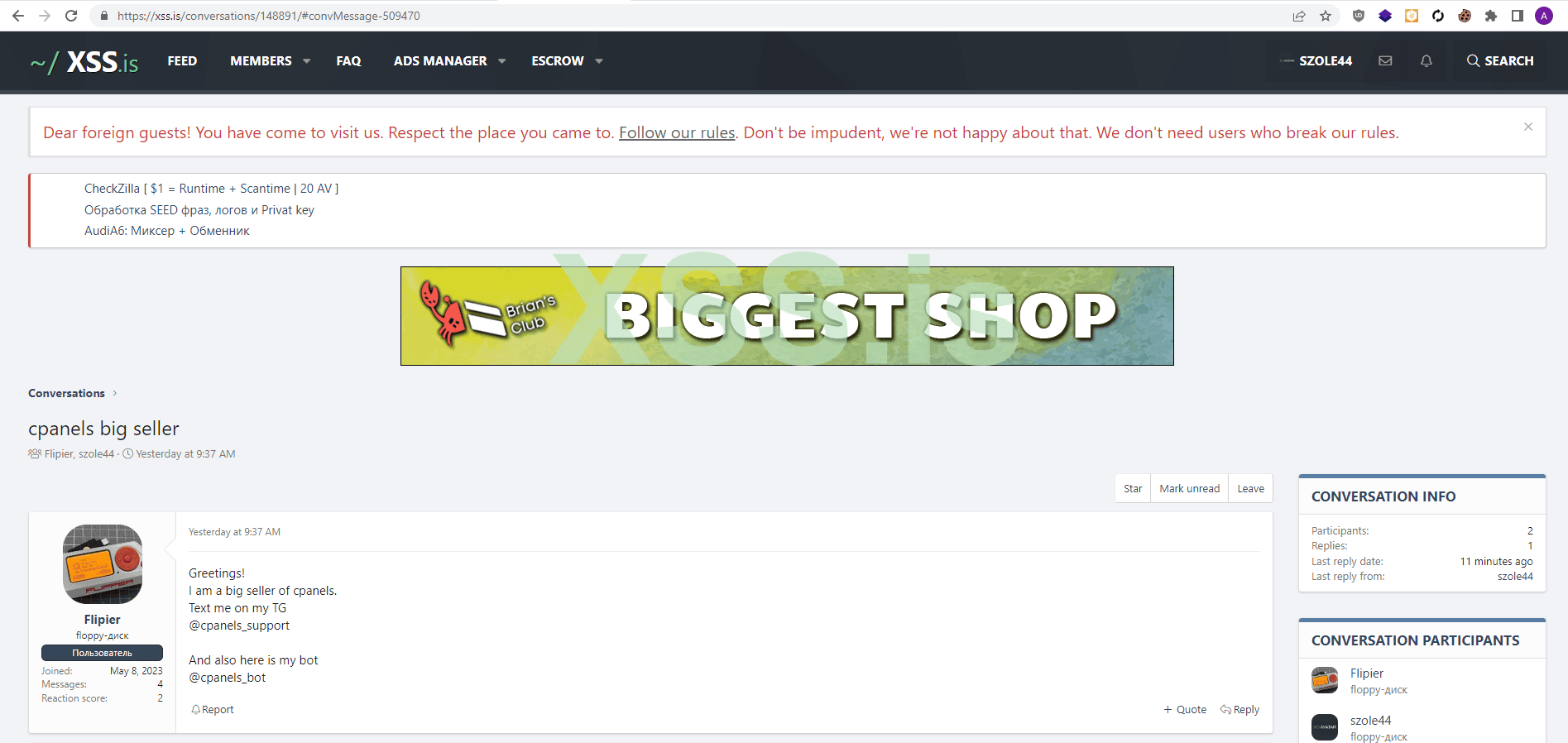The height and width of the screenshot is (743, 1568).
Task: Click the lock icon for site info
Action: [x=104, y=16]
